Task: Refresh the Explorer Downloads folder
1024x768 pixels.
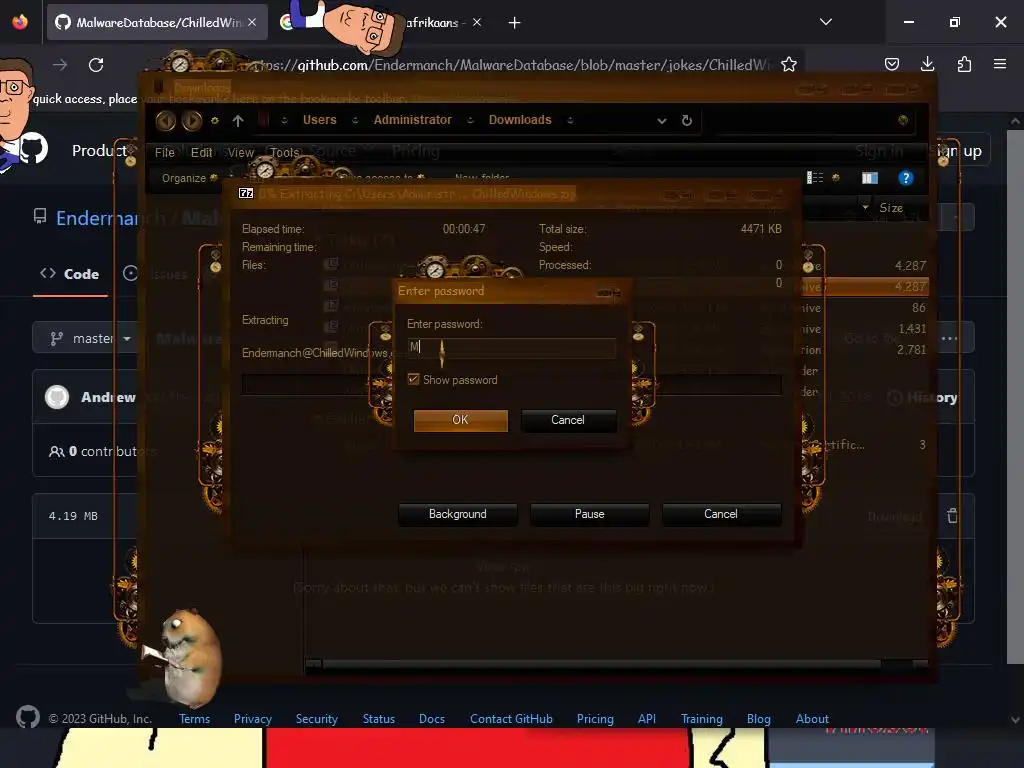Action: (686, 120)
